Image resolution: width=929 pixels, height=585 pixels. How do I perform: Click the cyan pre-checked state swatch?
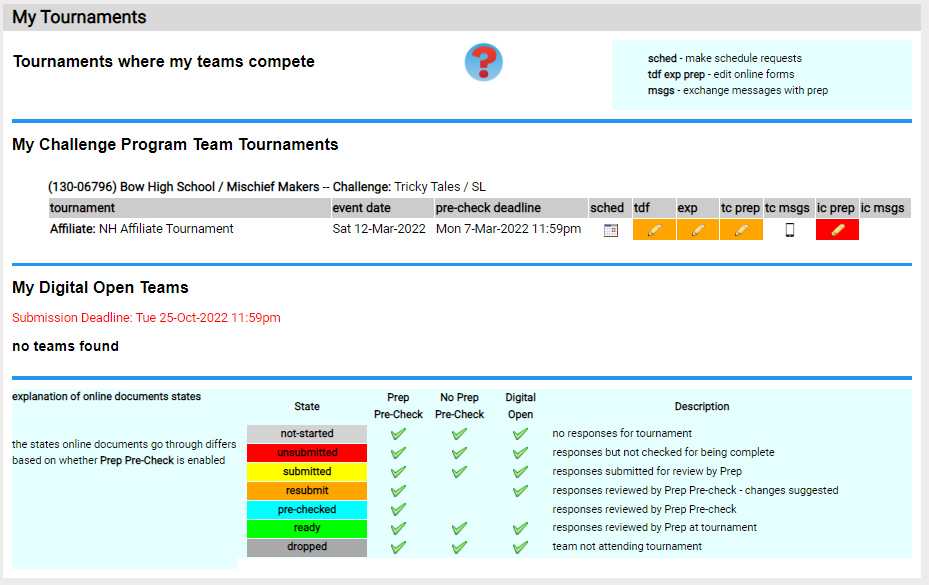(307, 509)
